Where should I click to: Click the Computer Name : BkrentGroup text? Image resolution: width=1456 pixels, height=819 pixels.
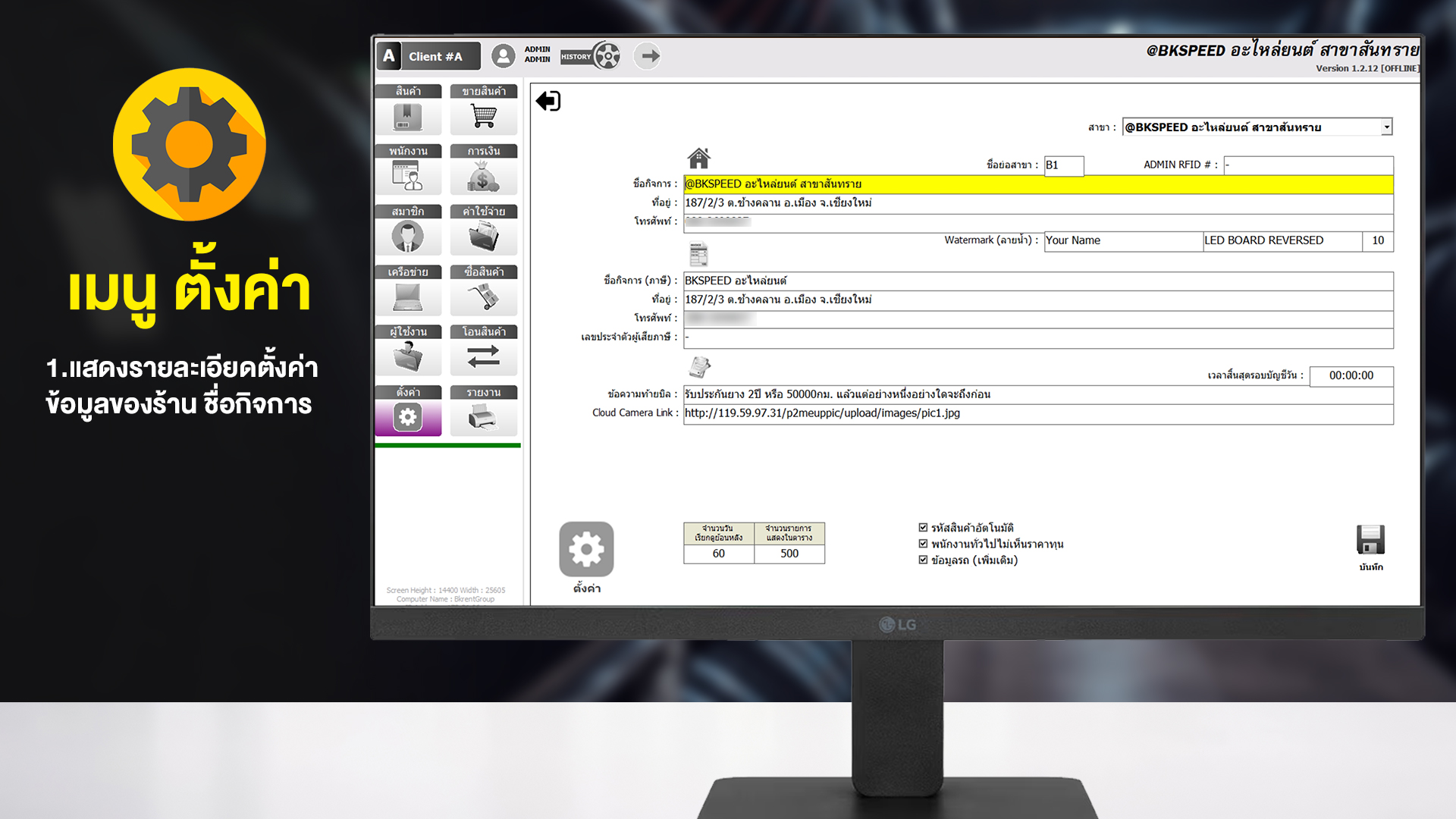pyautogui.click(x=445, y=599)
